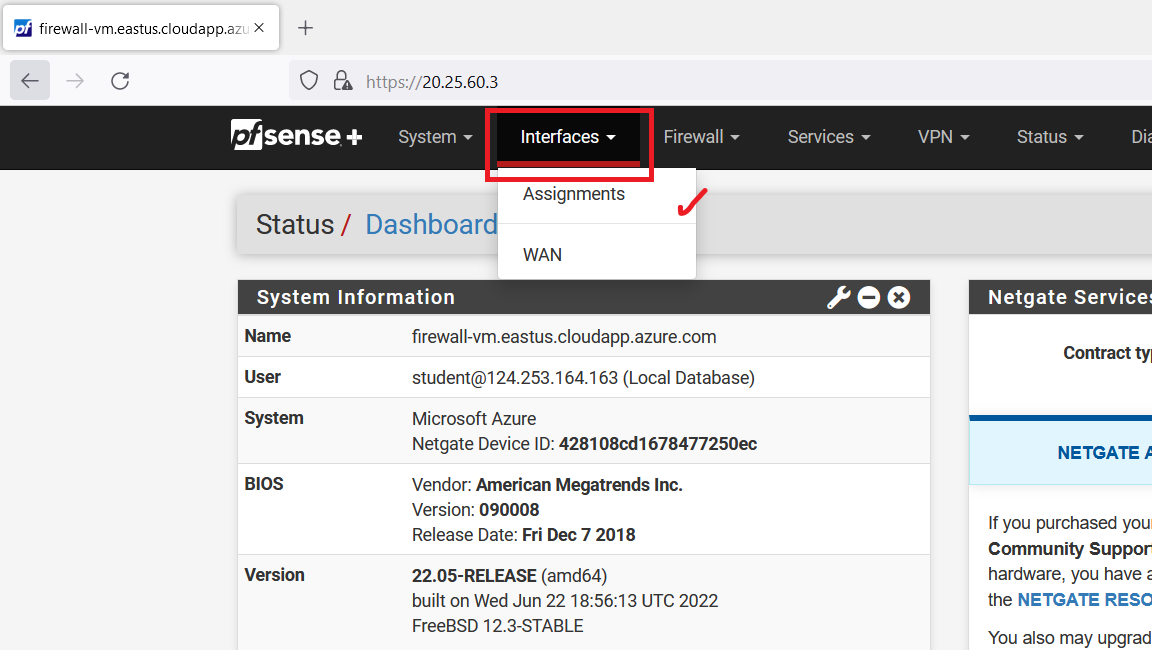
Task: Click the padlock site security icon
Action: [342, 81]
